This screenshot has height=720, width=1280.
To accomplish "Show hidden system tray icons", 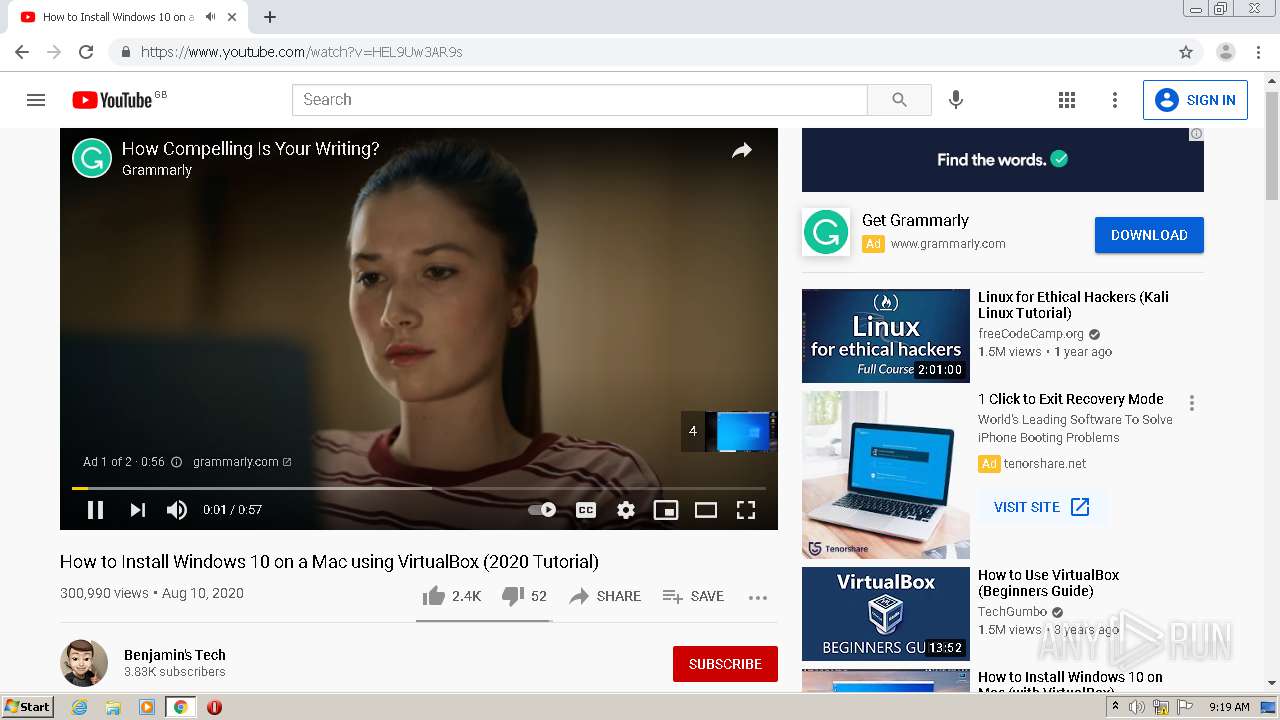I will [1116, 707].
